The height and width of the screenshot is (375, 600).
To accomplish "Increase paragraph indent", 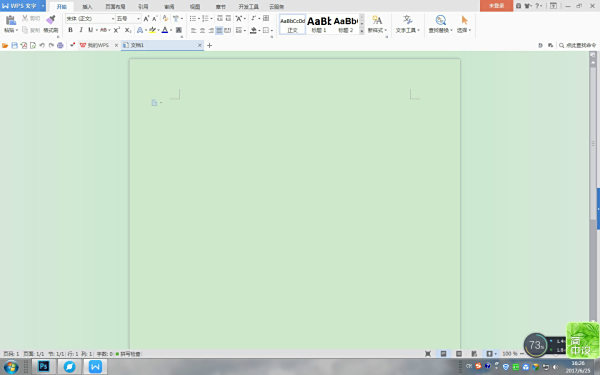I will pyautogui.click(x=228, y=18).
